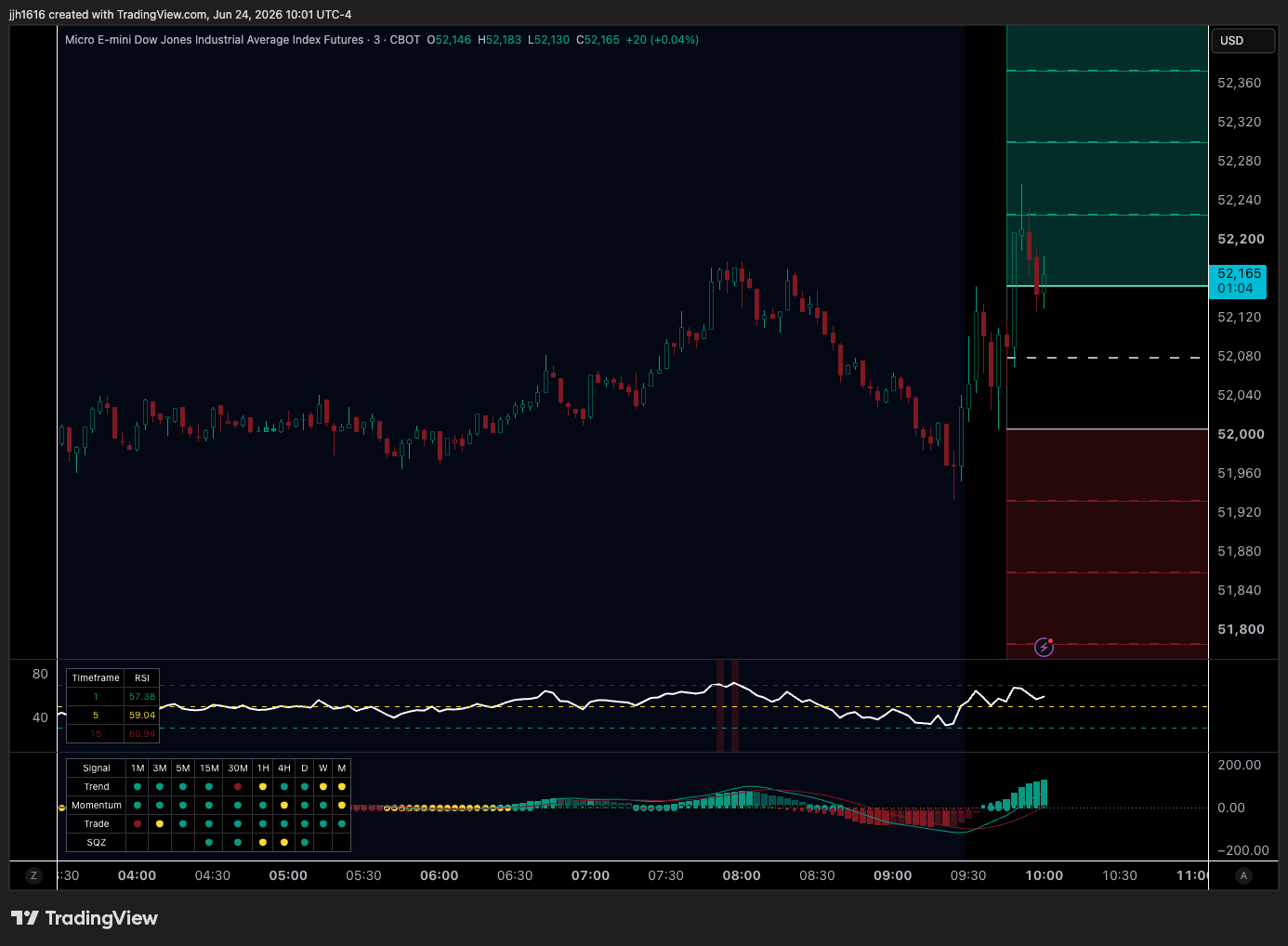1288x946 pixels.
Task: Click the green SQZ dot under D
Action: (x=305, y=843)
